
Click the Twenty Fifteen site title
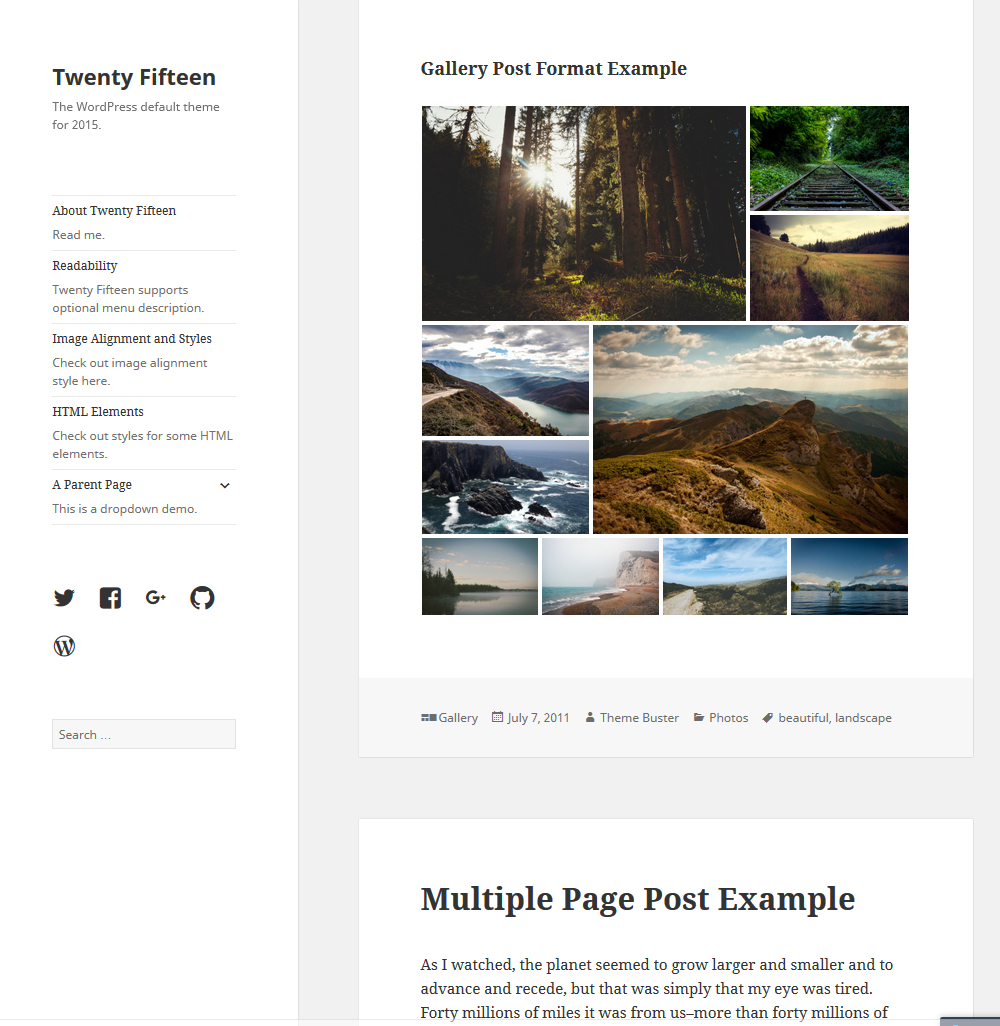pos(134,78)
